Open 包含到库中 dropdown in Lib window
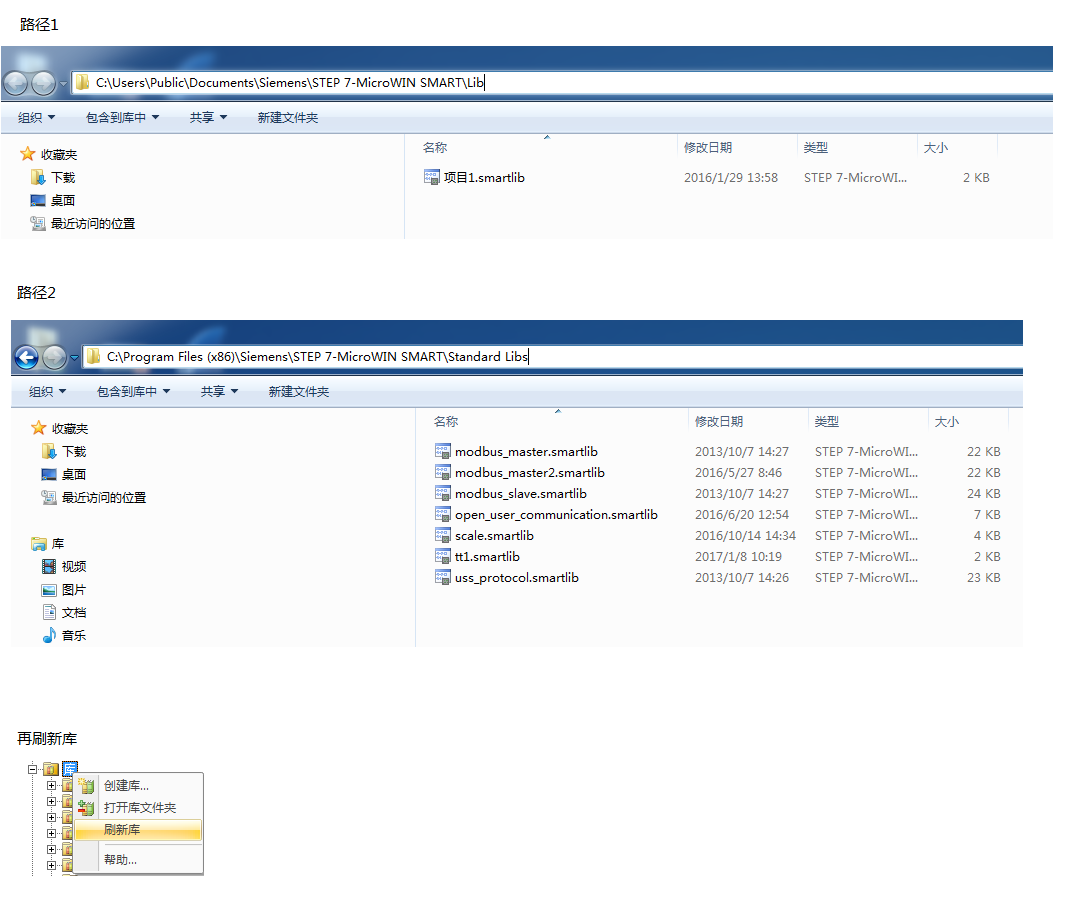 point(122,117)
